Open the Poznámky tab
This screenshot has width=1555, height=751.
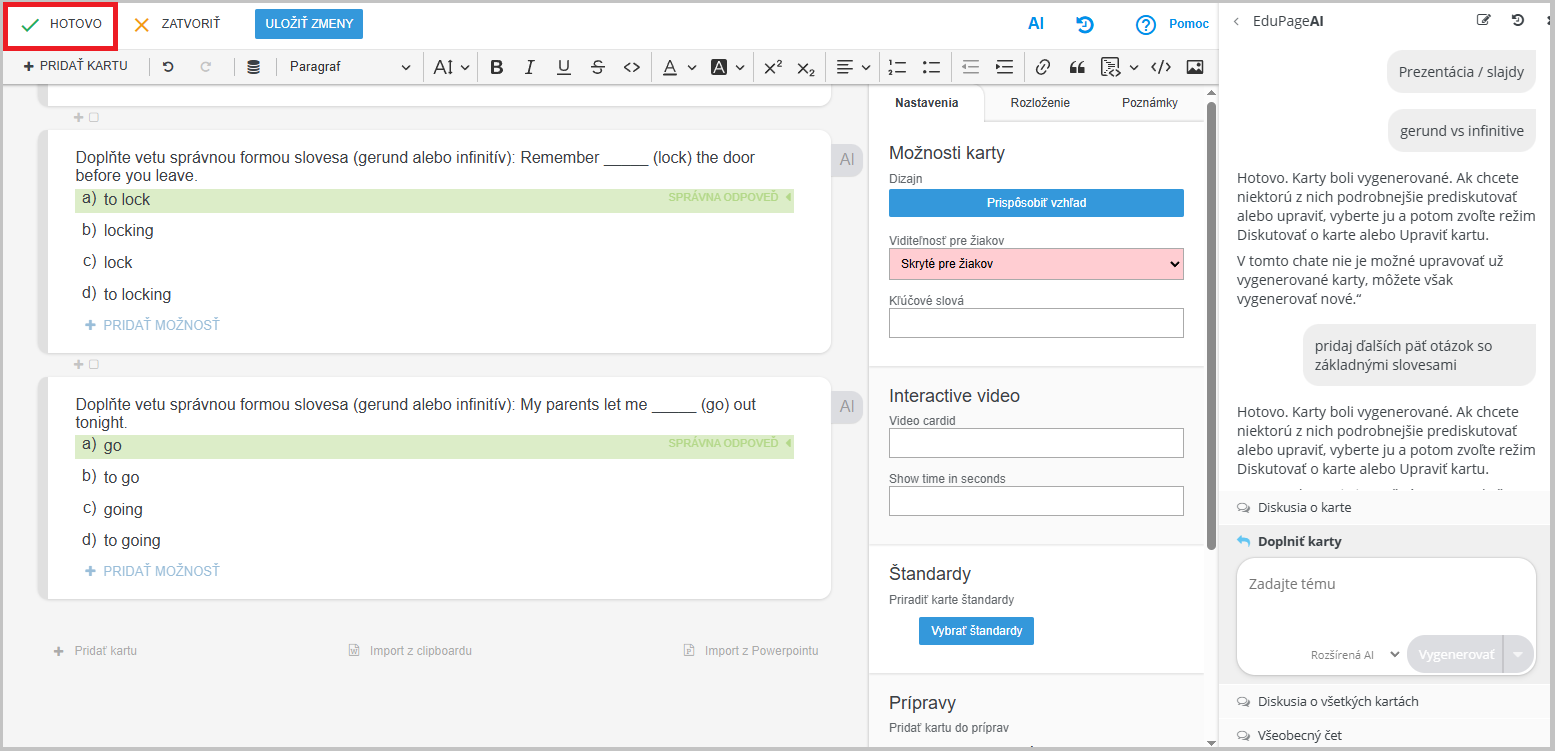(x=1149, y=103)
